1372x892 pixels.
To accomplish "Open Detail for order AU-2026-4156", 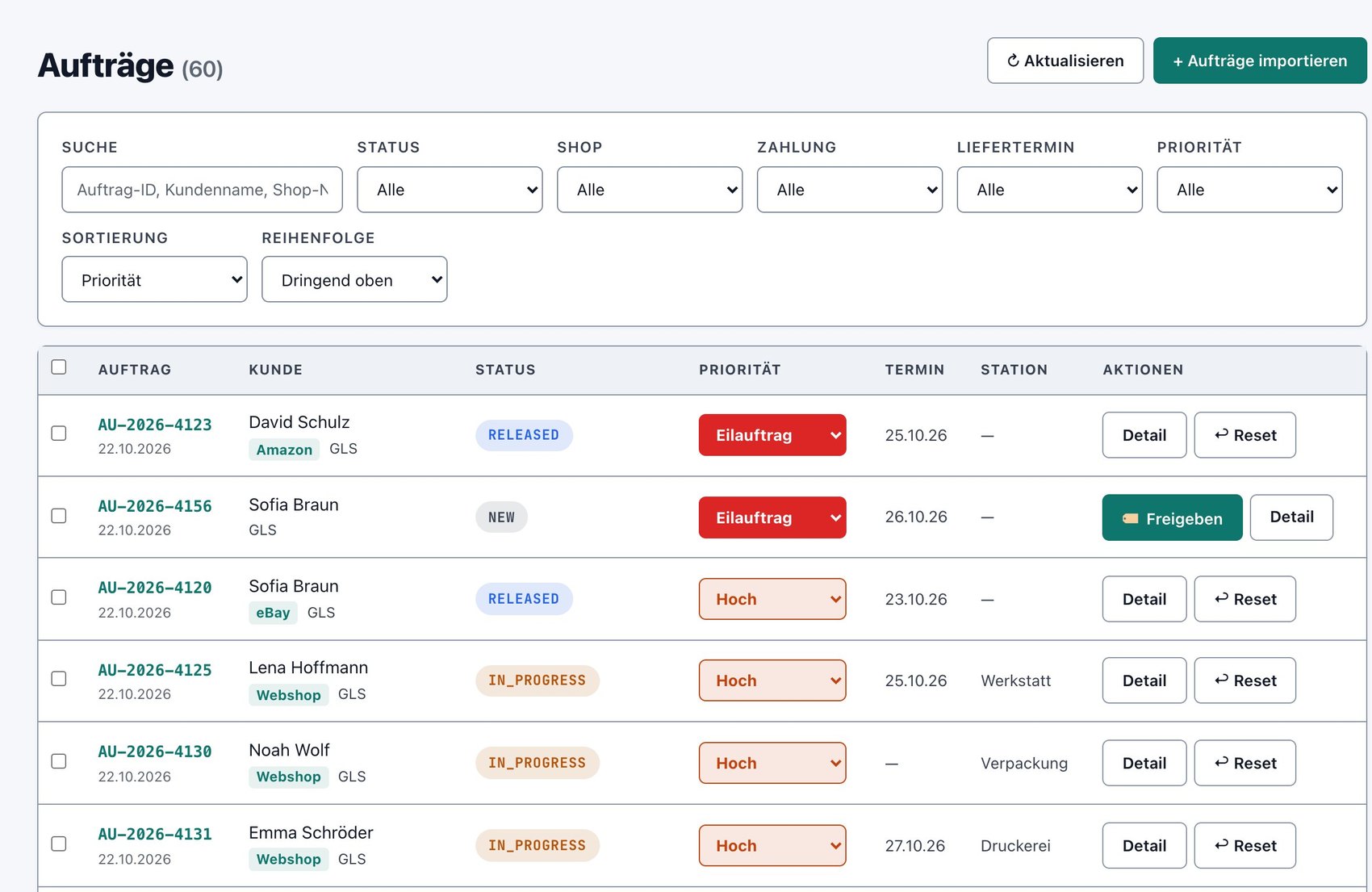I will [x=1291, y=517].
